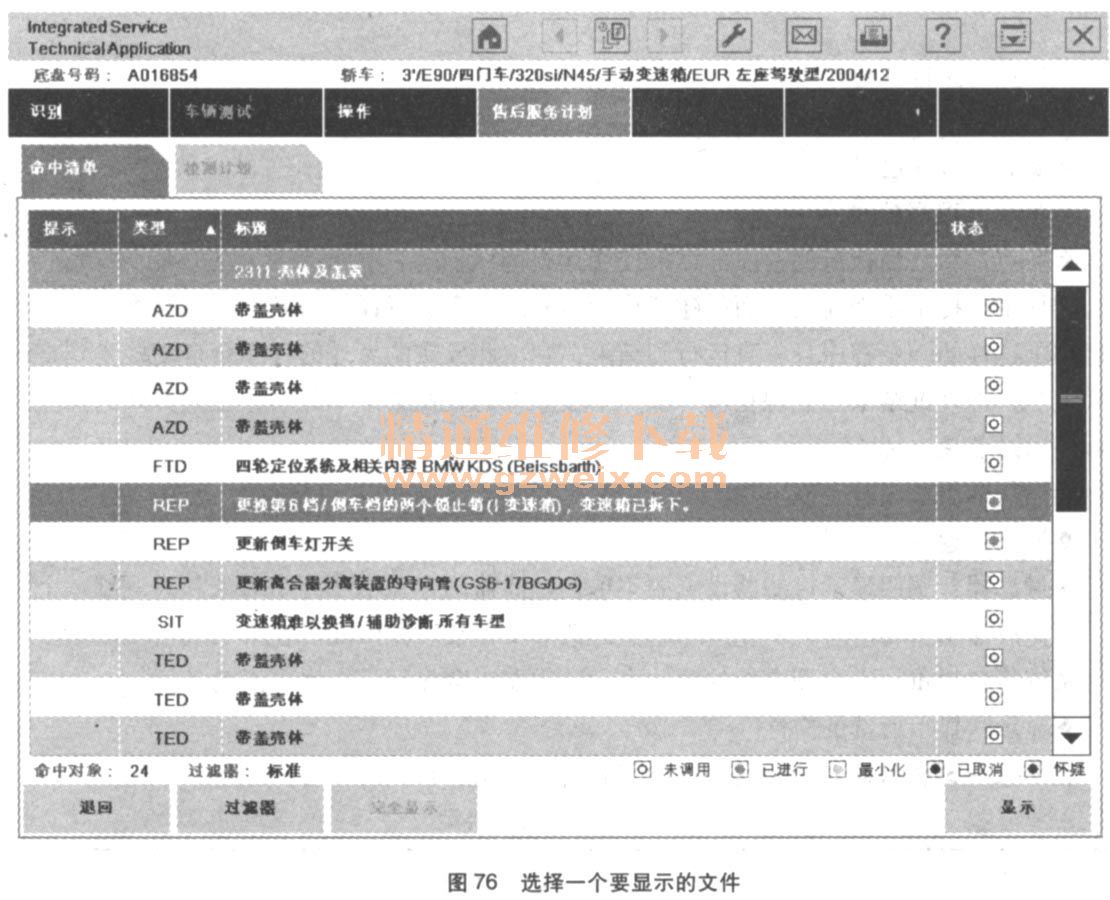Select FTD 四轮定位系统 BMW KDS row
This screenshot has width=1110, height=900.
539,466
